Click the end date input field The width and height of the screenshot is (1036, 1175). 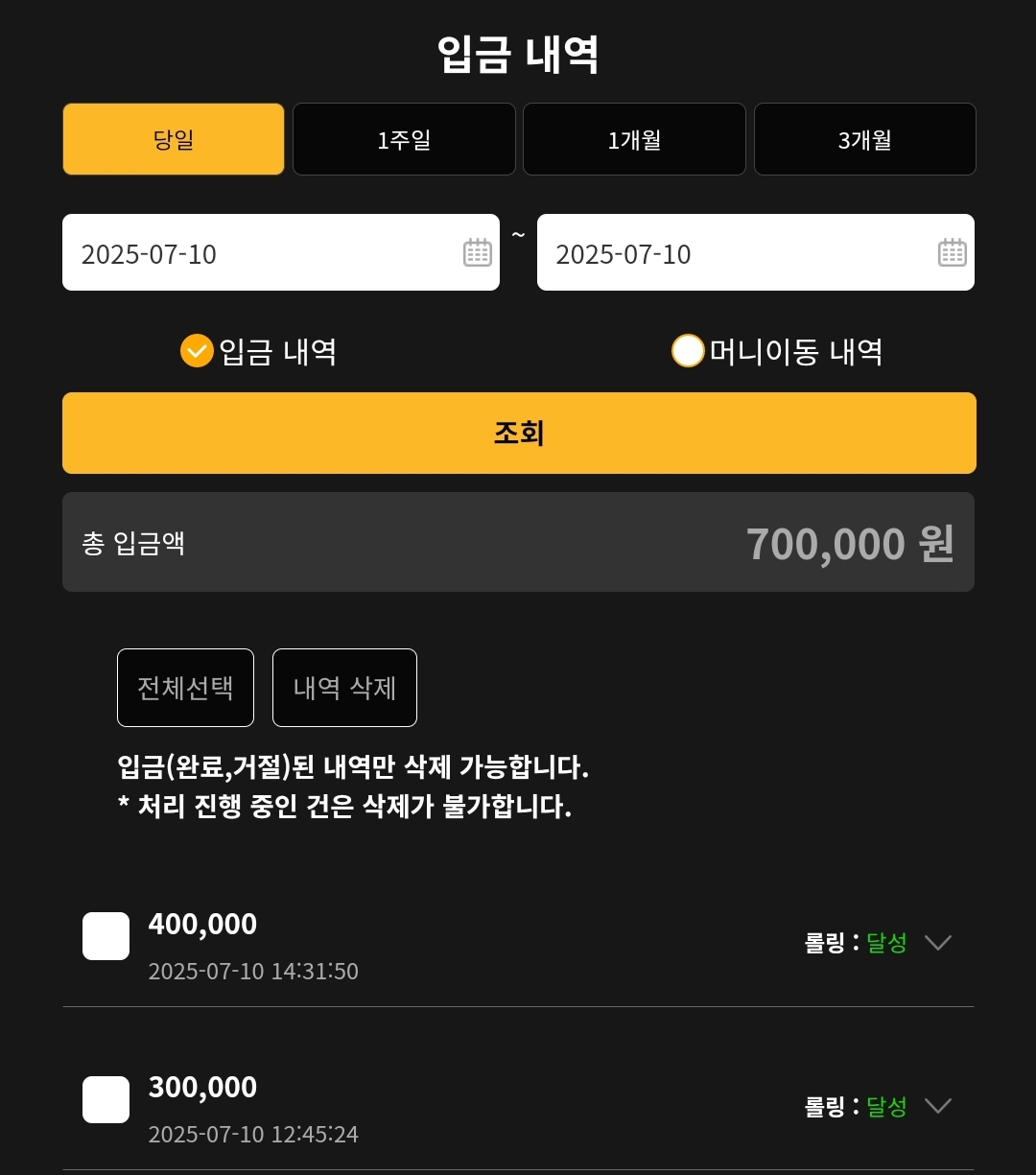[x=734, y=253]
